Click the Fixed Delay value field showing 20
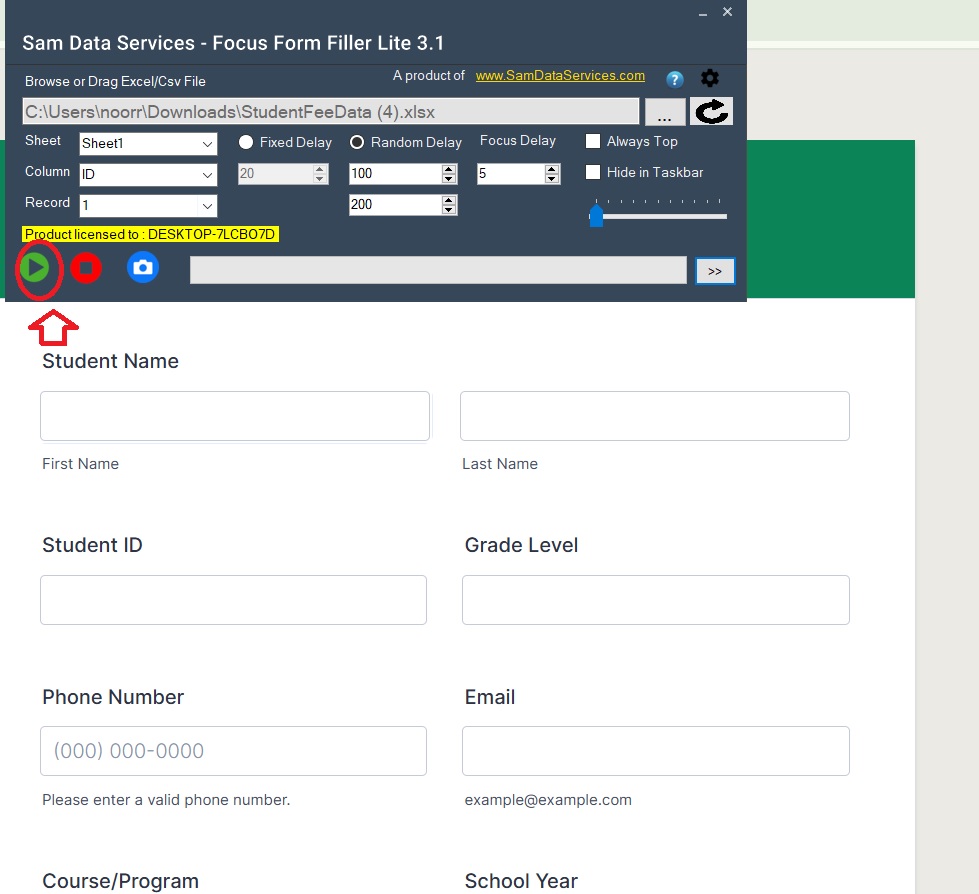The image size is (979, 894). 283,174
